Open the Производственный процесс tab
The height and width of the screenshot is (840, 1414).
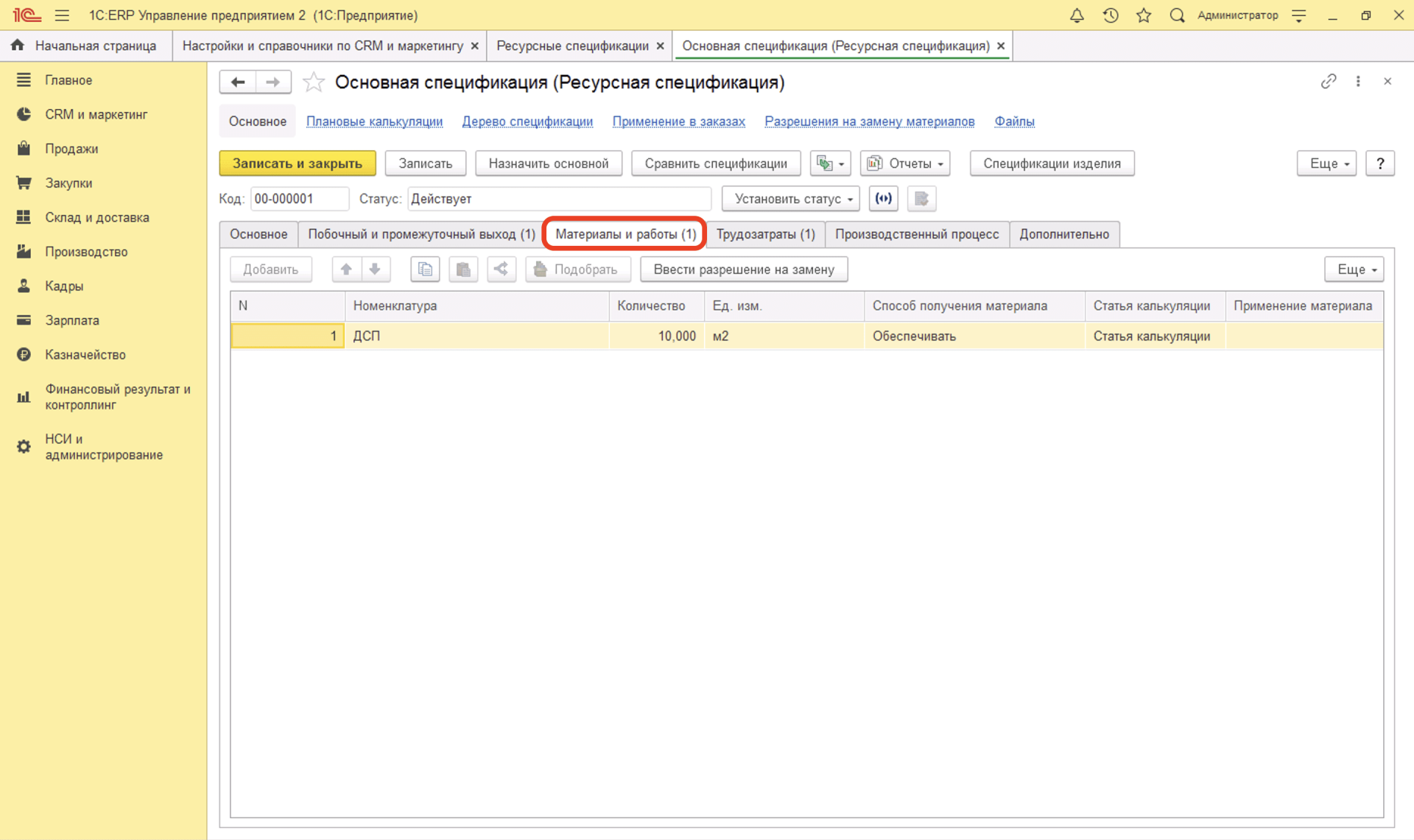point(916,234)
